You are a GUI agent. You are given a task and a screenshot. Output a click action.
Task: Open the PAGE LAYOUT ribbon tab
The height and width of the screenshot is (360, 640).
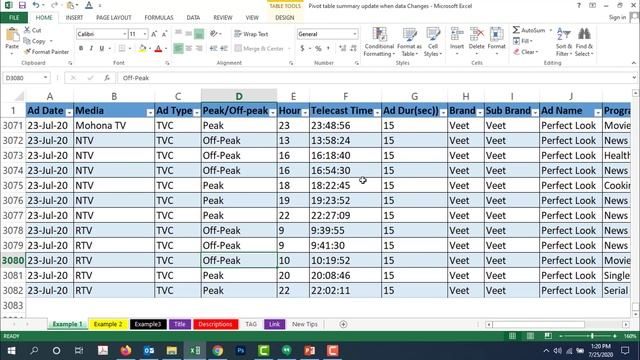tap(113, 18)
